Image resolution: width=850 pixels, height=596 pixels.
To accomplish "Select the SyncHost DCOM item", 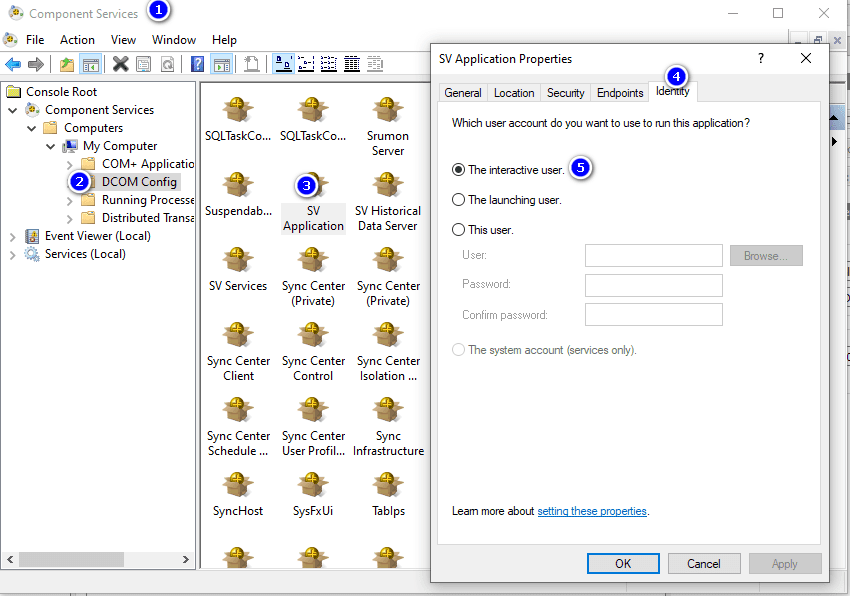I will 238,495.
